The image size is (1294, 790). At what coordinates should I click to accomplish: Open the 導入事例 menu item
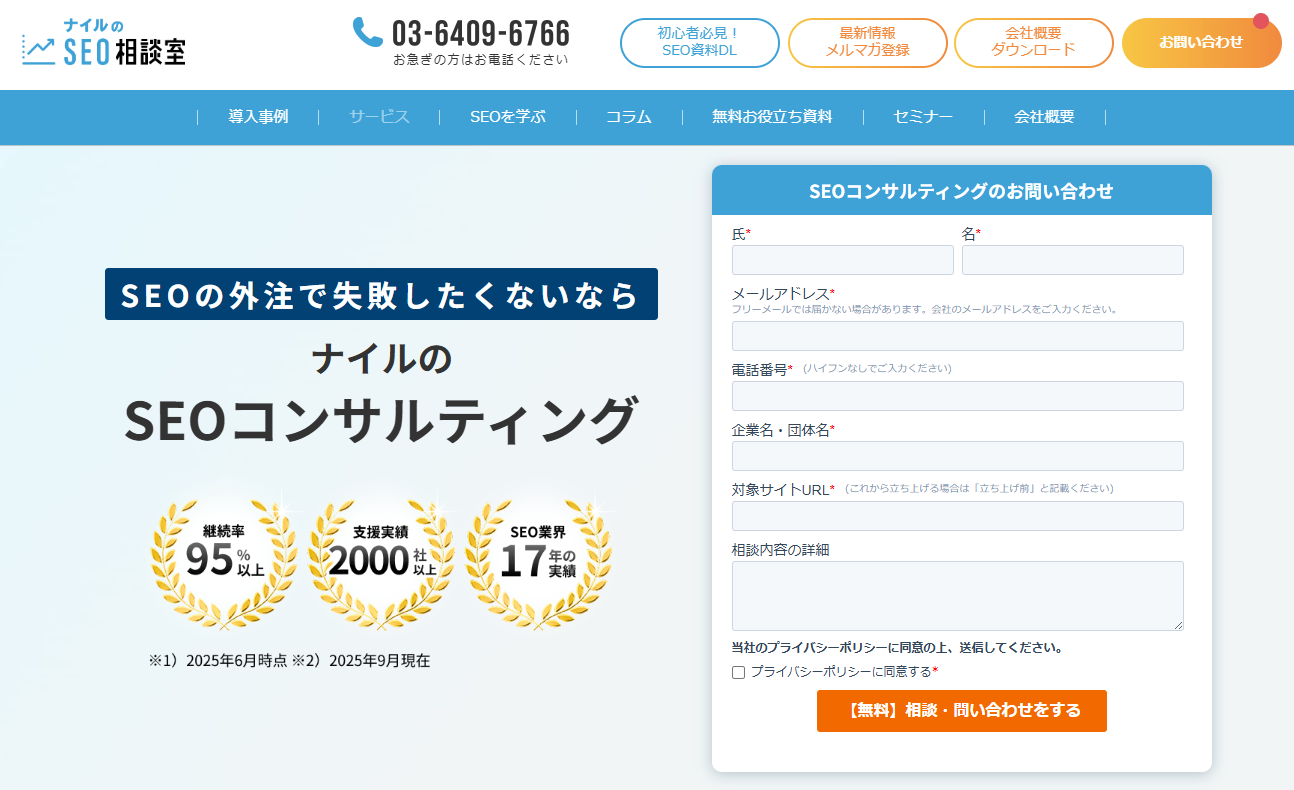[x=258, y=117]
